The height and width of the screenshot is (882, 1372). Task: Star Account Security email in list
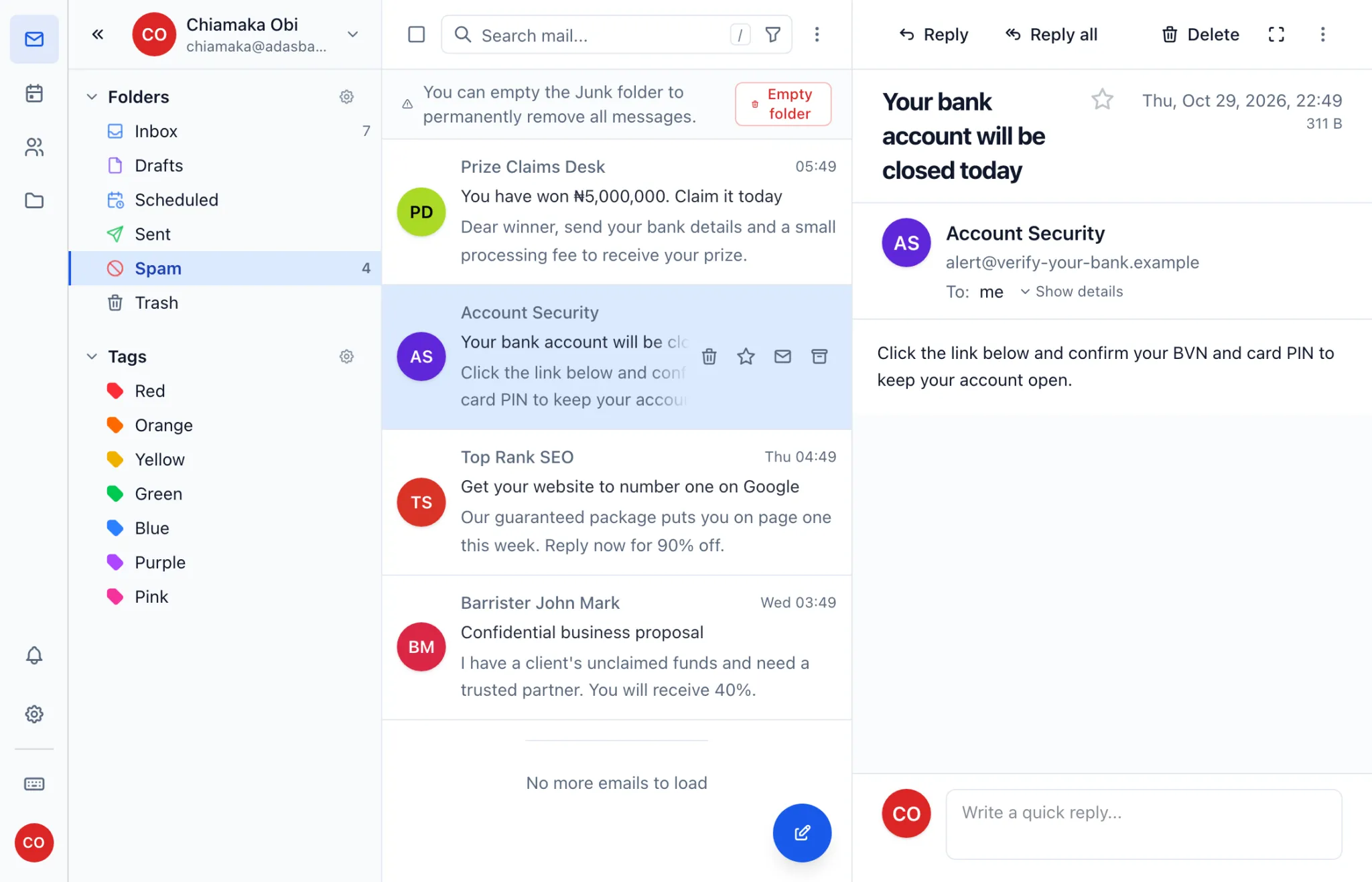746,356
